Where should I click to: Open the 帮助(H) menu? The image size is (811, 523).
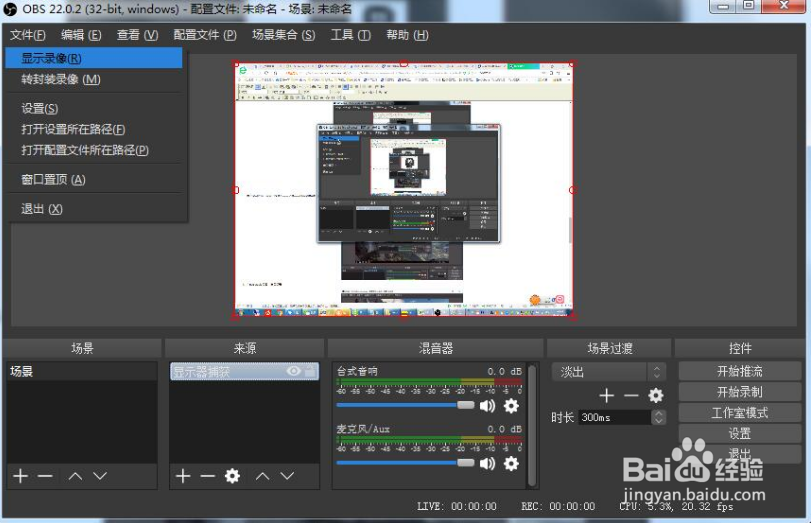coord(407,35)
